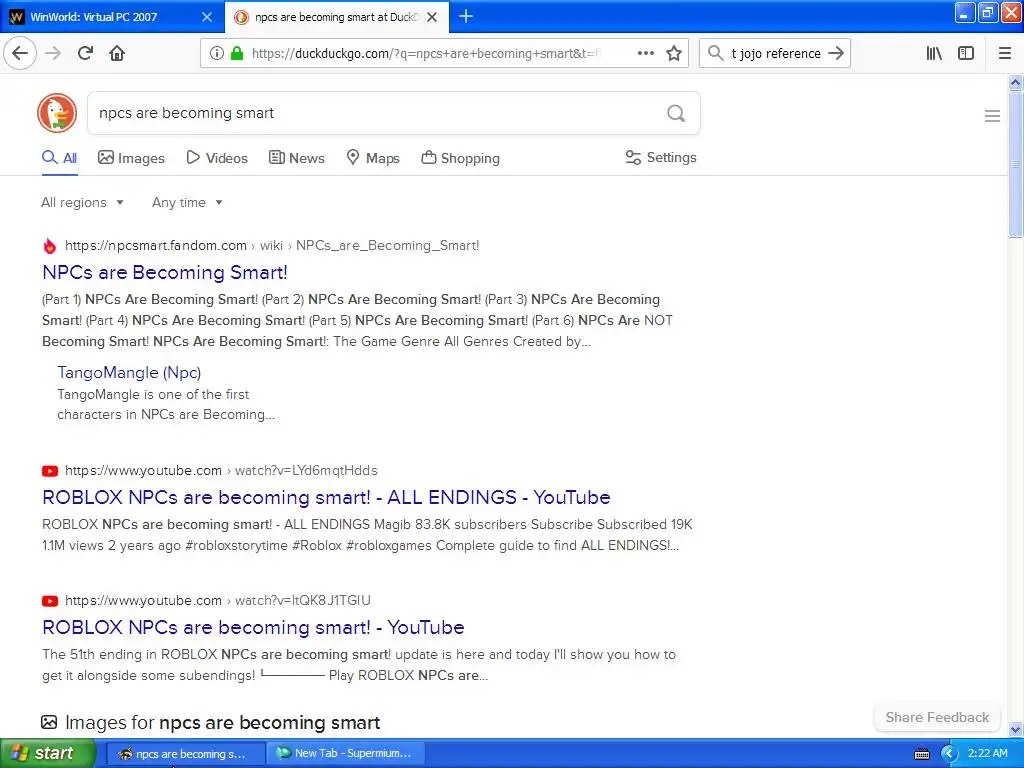The width and height of the screenshot is (1024, 768).
Task: Open the third result ROBLOX NPCs YouTube link
Action: [x=253, y=628]
